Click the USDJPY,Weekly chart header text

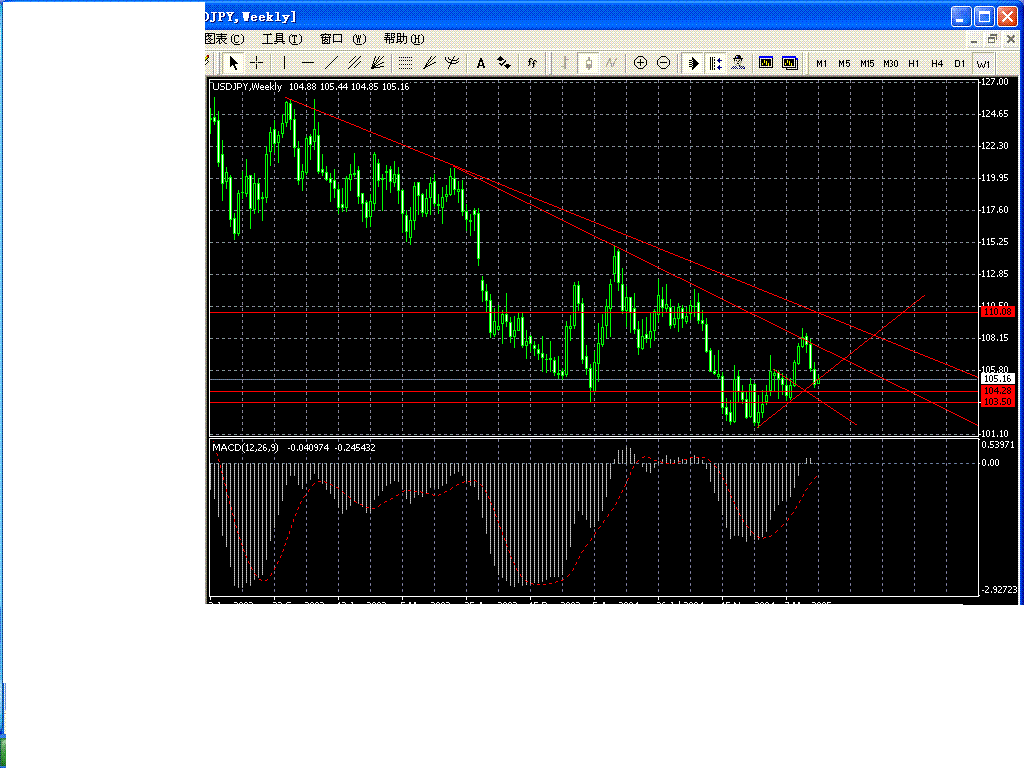tap(247, 87)
